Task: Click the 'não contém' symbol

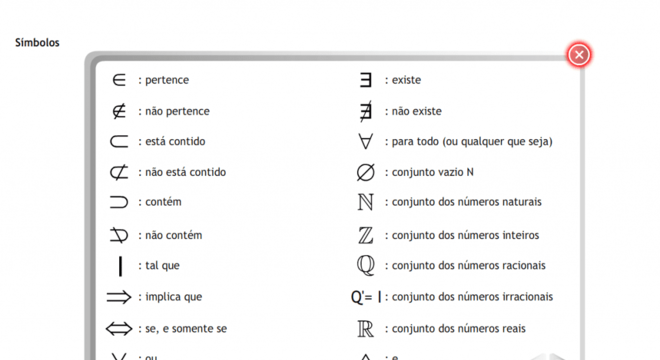Action: click(119, 235)
